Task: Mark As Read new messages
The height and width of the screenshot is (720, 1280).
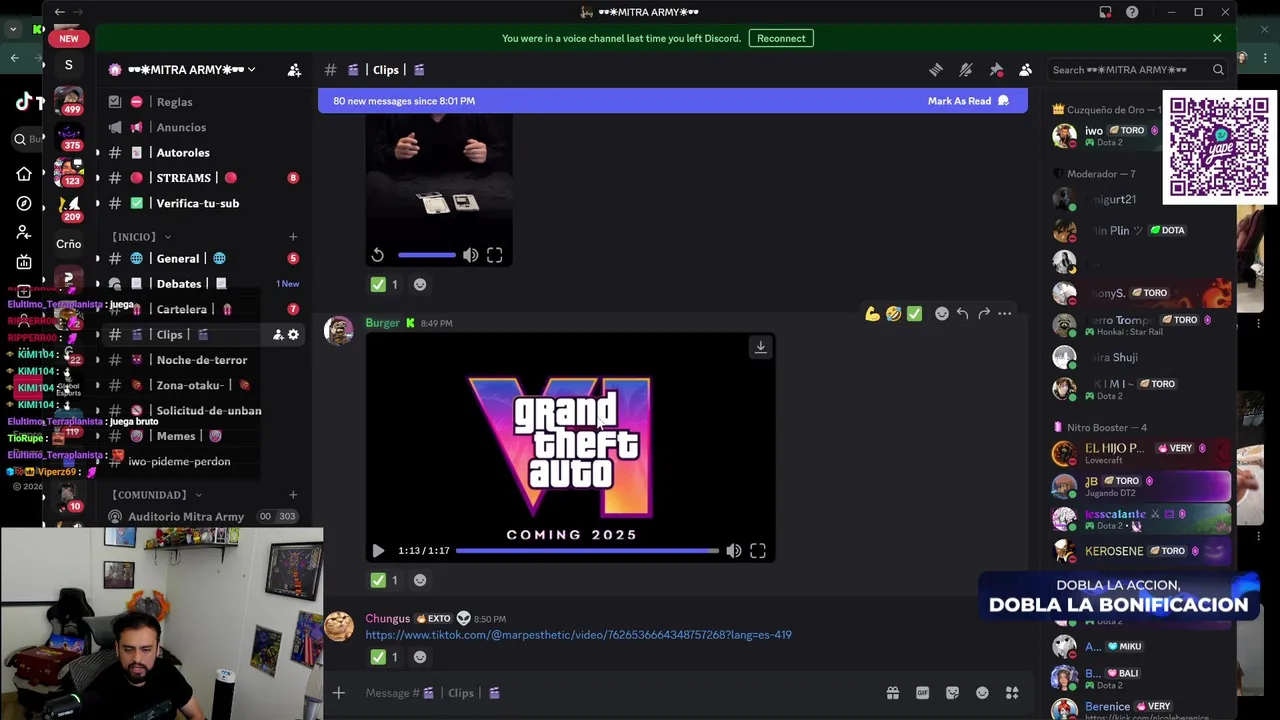Action: 968,101
